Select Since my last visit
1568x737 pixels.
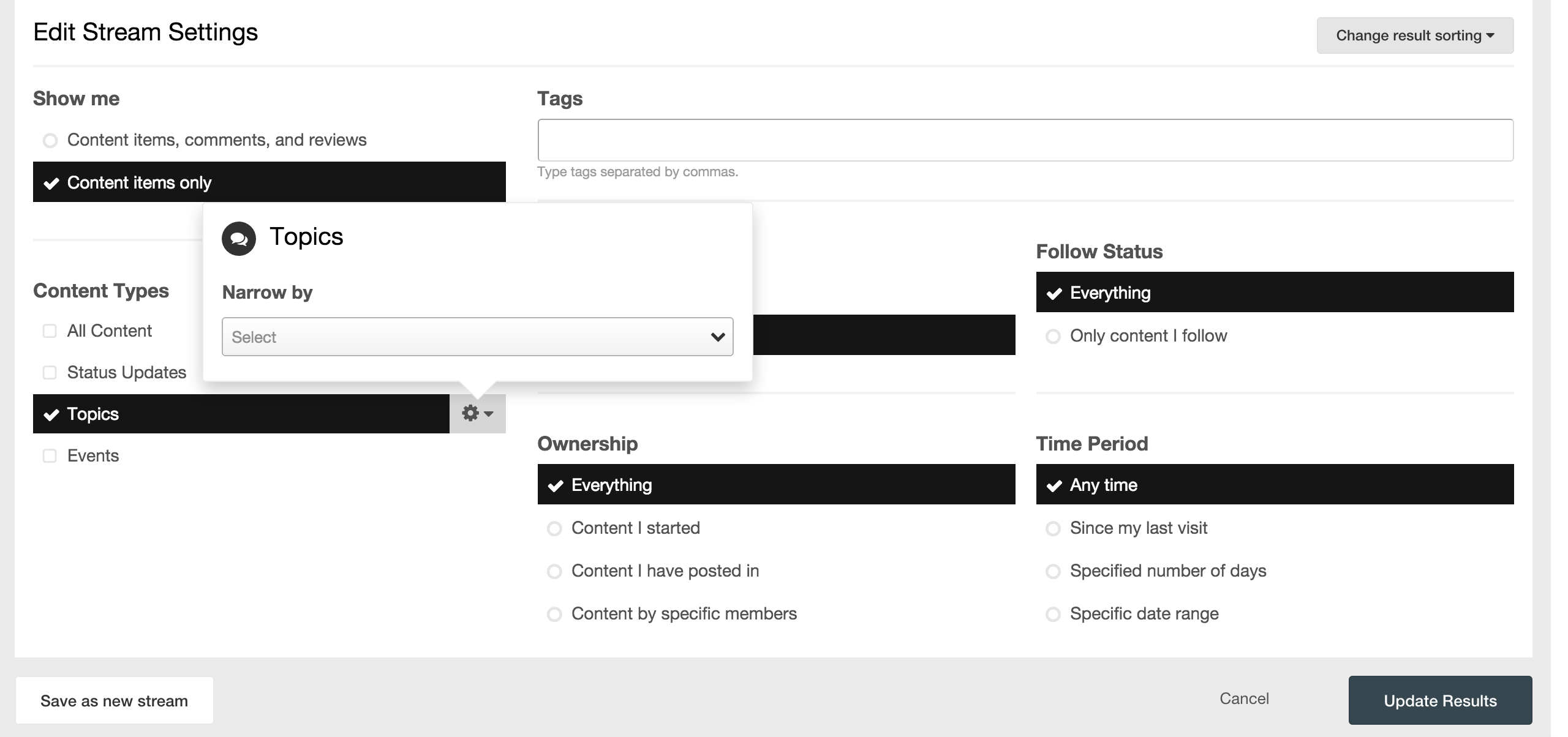pos(1053,529)
